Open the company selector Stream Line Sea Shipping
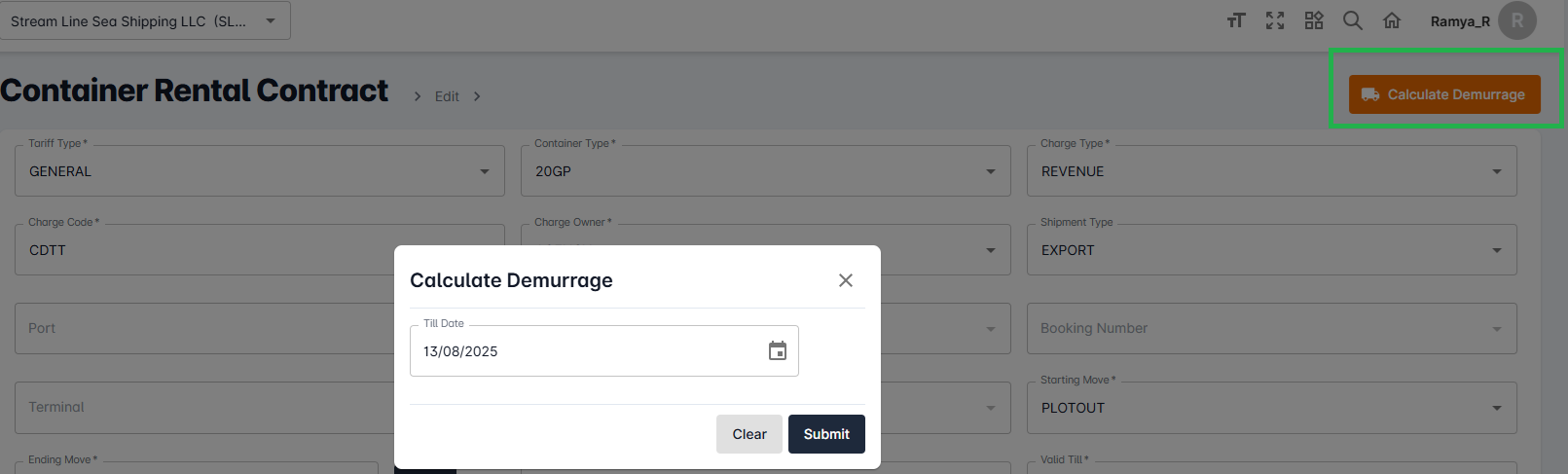 click(x=145, y=20)
